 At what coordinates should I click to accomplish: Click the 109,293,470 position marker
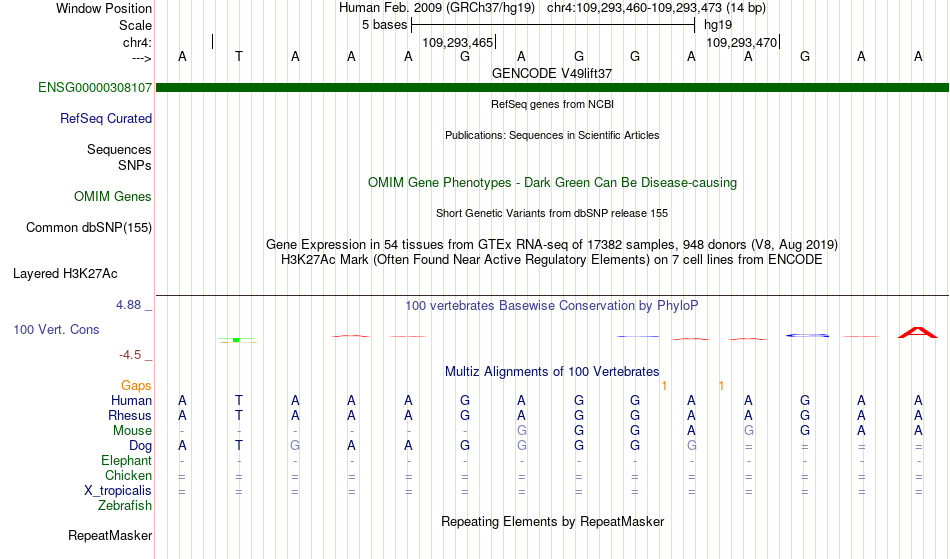point(742,42)
